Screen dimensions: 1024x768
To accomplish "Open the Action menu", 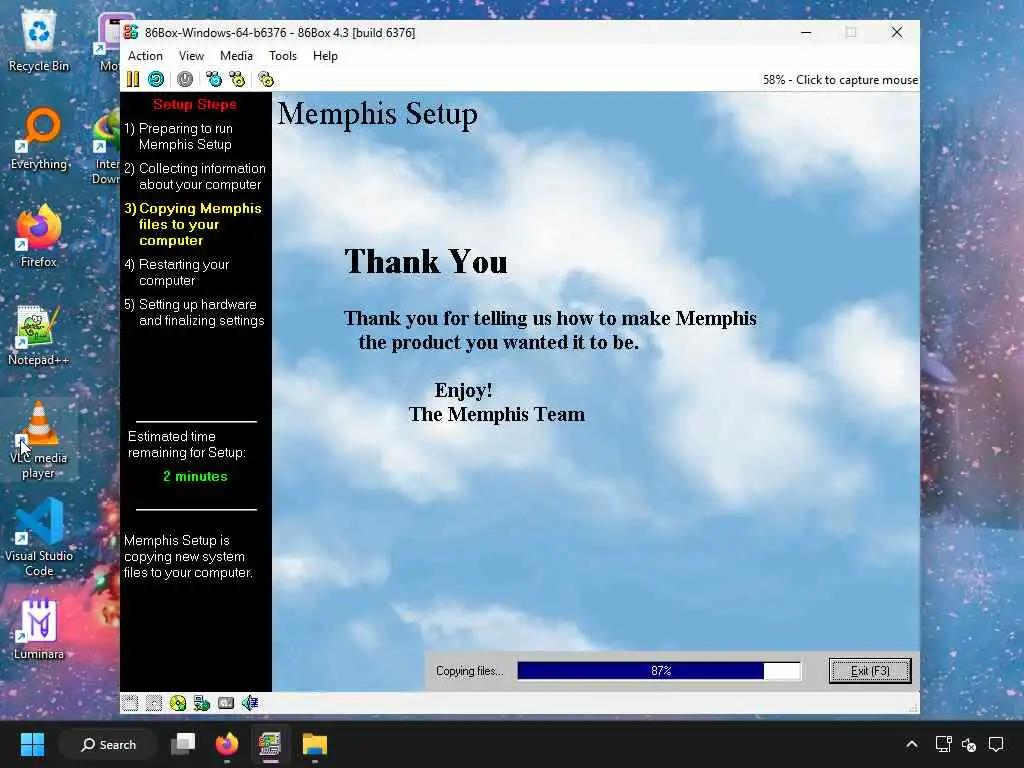I will pos(145,56).
